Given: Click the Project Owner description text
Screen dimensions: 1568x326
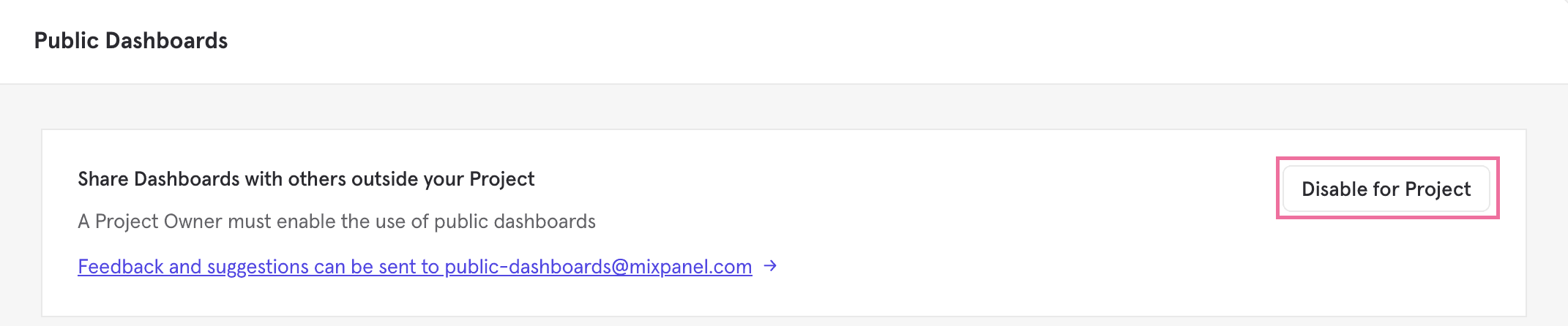Looking at the screenshot, I should pos(337,221).
